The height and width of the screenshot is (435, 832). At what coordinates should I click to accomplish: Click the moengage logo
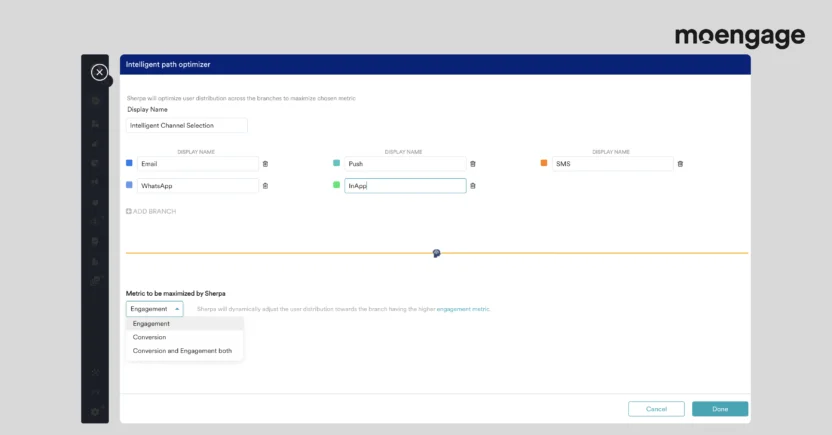740,37
